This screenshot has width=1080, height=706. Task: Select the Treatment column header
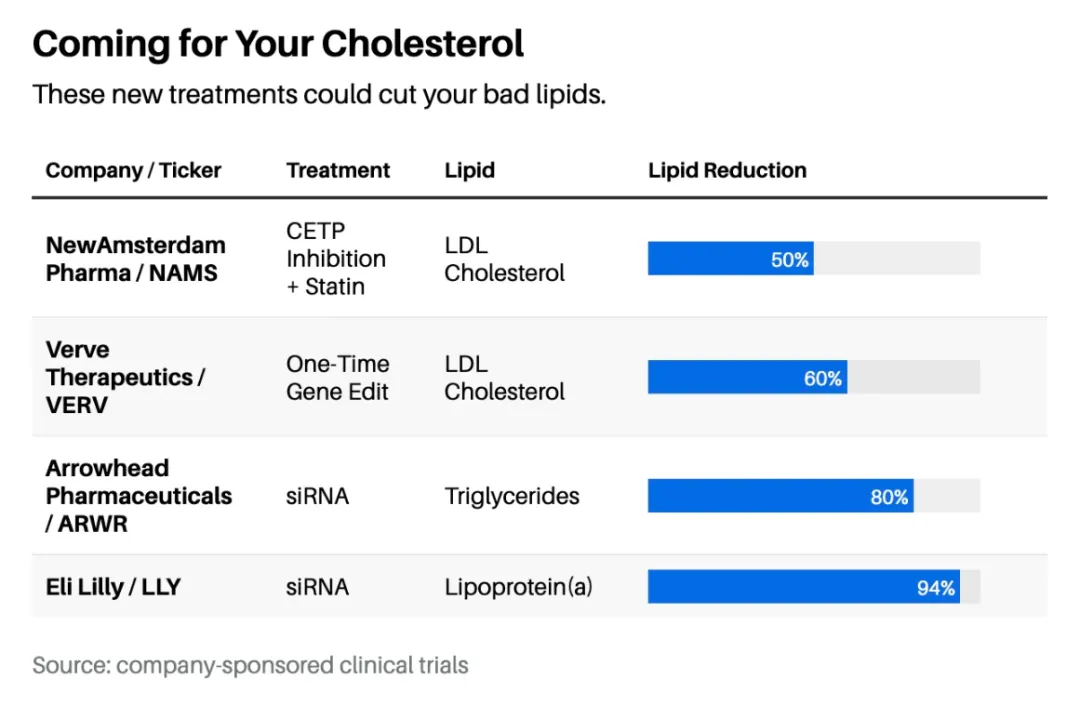[x=338, y=170]
